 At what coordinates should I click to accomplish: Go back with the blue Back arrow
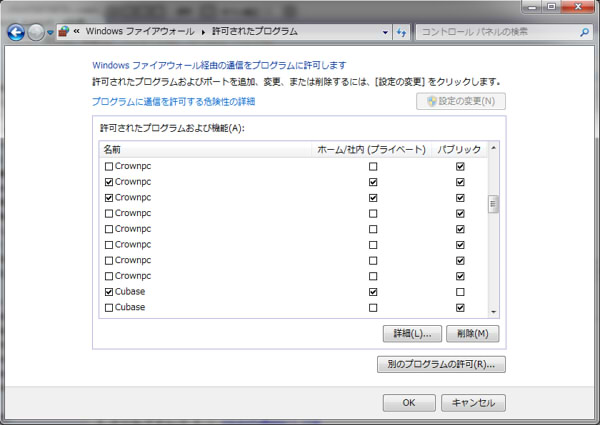16,33
